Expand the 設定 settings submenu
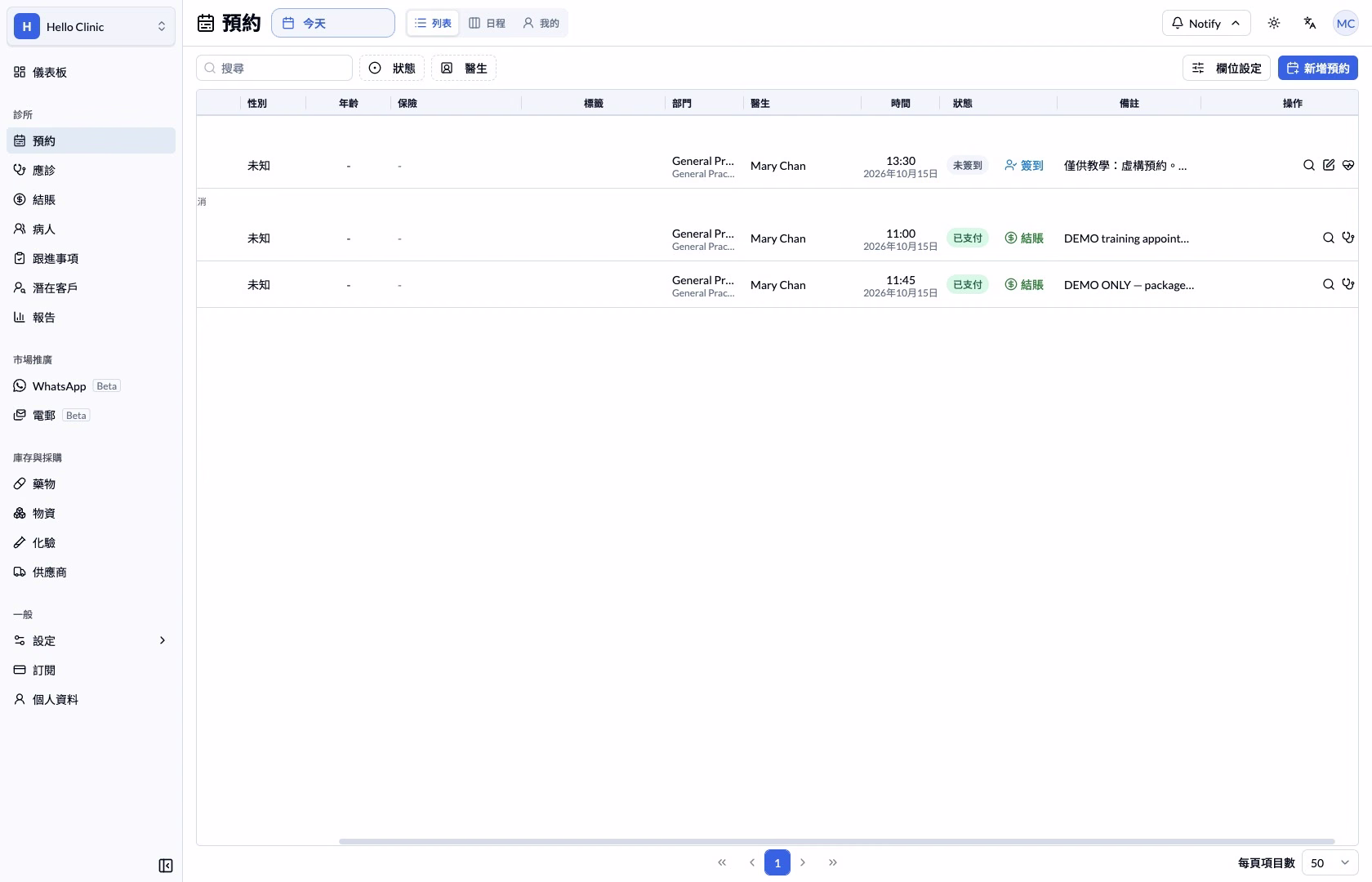Image resolution: width=1372 pixels, height=882 pixels. point(91,640)
